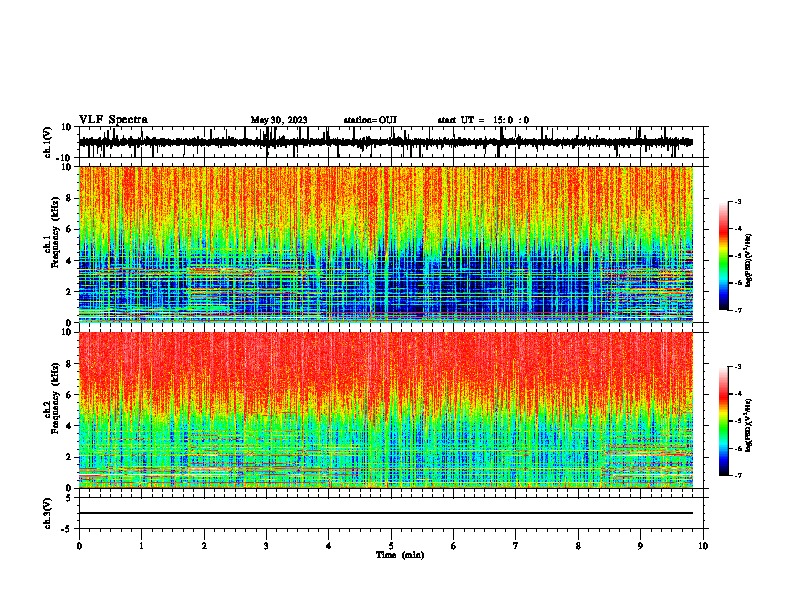Click the "10" tick on the Time axis
Image resolution: width=792 pixels, height=612 pixels.
(x=703, y=546)
